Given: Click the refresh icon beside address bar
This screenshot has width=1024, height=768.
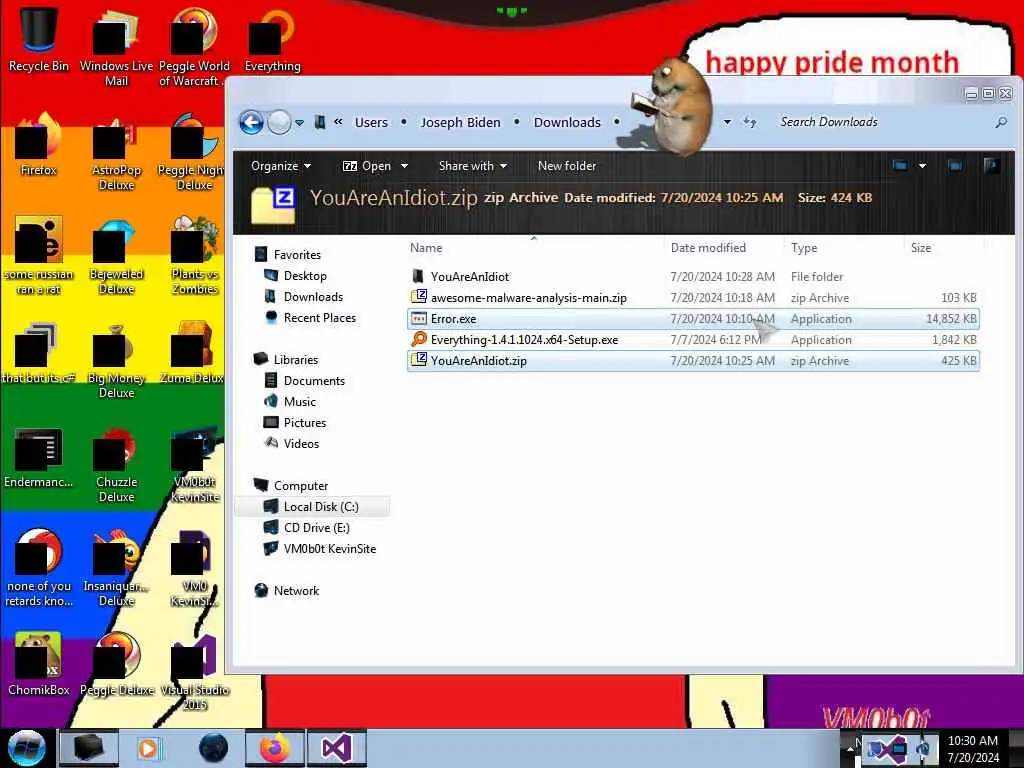Looking at the screenshot, I should tap(750, 122).
